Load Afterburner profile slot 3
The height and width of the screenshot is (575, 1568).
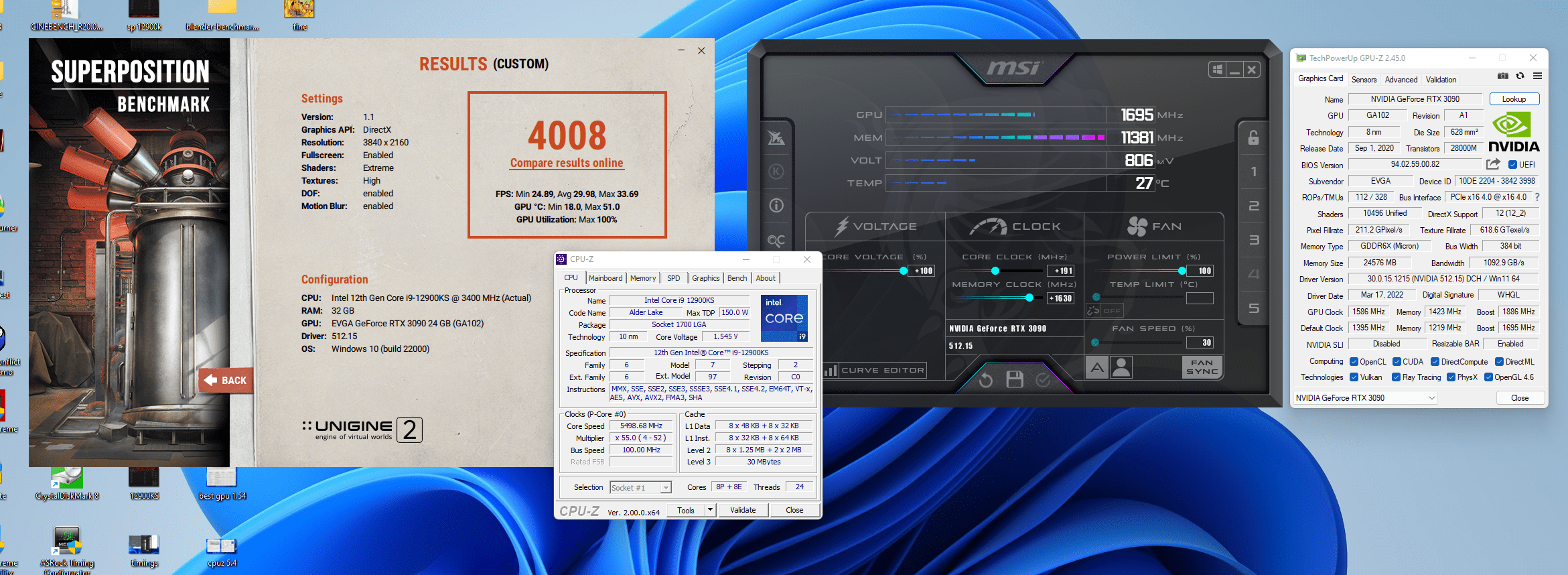pyautogui.click(x=1254, y=240)
